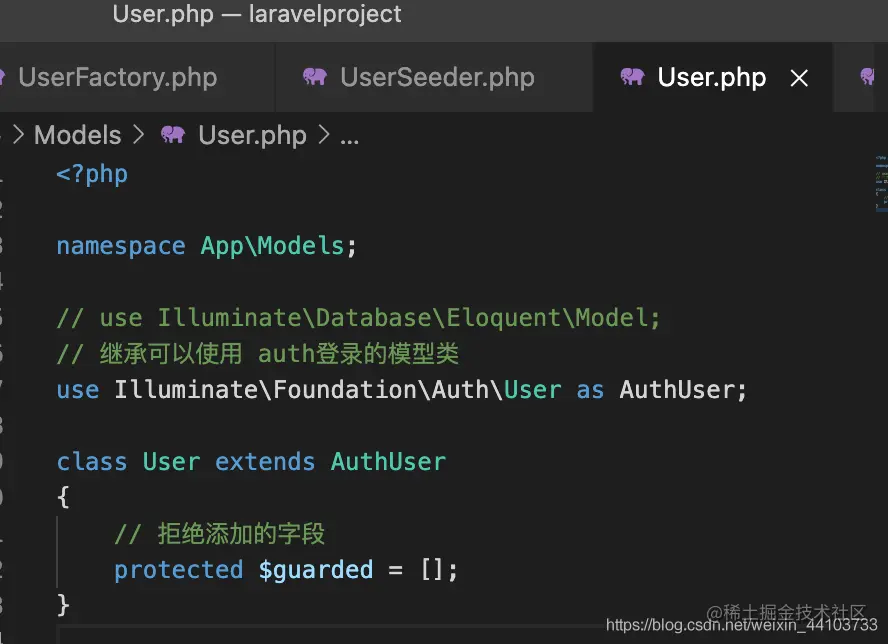The width and height of the screenshot is (888, 644).
Task: Click the elephant icon on UserSeeder.php tab
Action: pyautogui.click(x=315, y=76)
